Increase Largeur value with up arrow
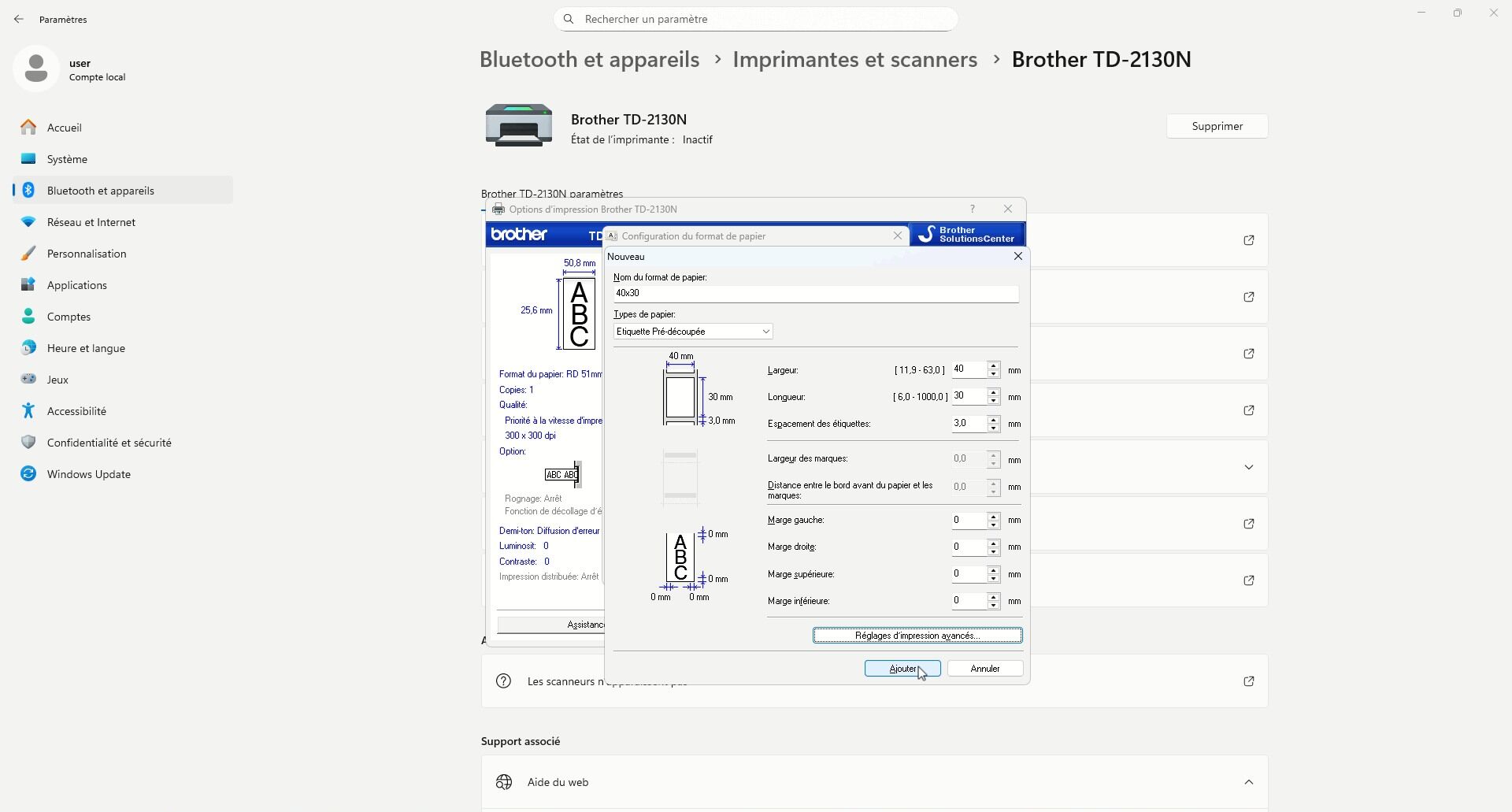 [x=994, y=365]
